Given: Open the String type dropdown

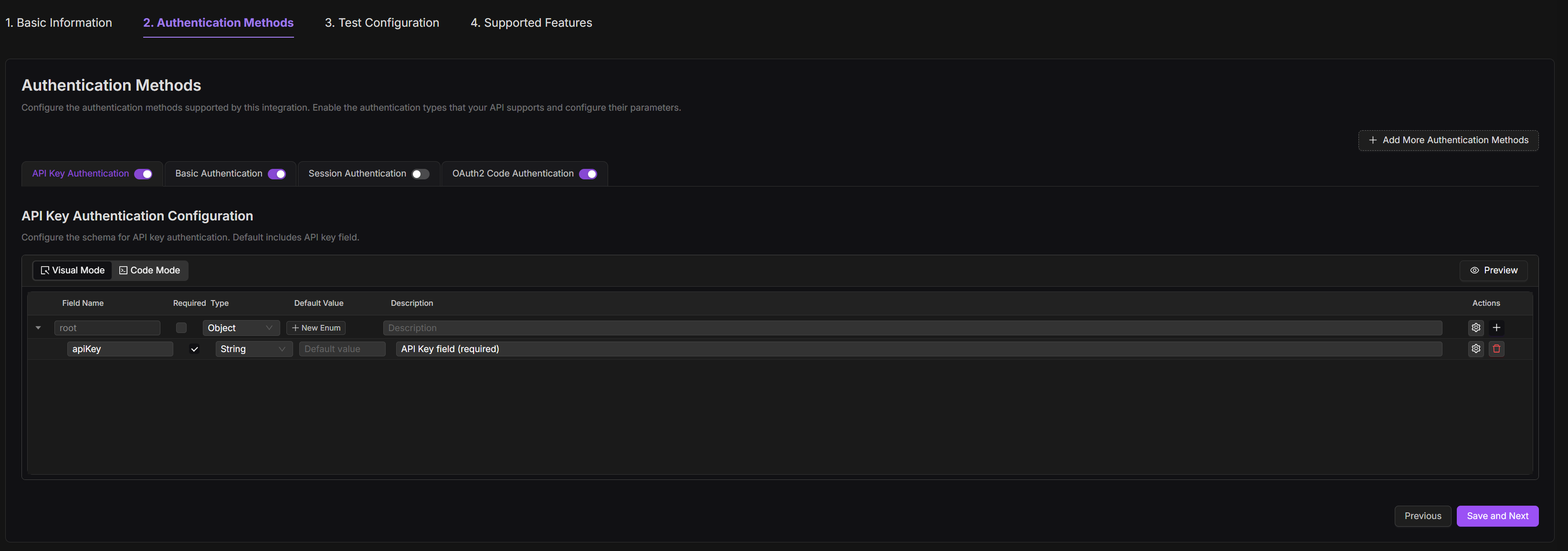Looking at the screenshot, I should pyautogui.click(x=253, y=349).
